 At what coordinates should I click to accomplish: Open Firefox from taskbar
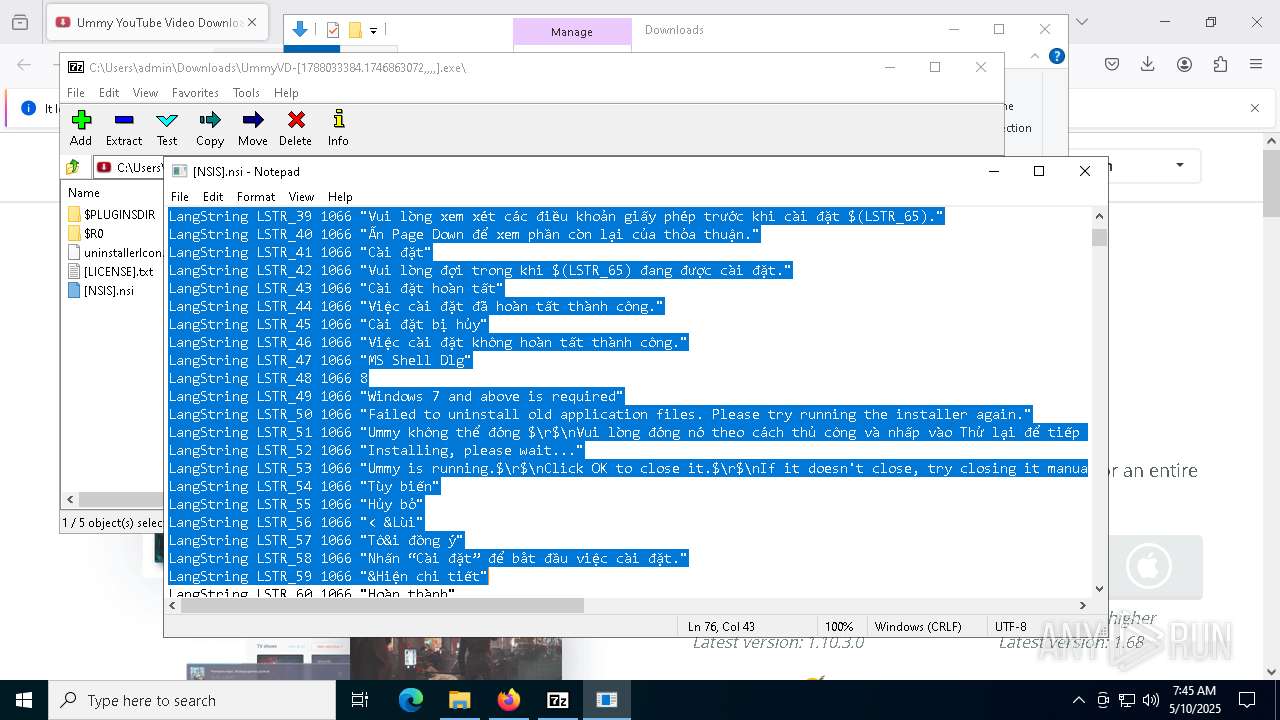(x=508, y=700)
